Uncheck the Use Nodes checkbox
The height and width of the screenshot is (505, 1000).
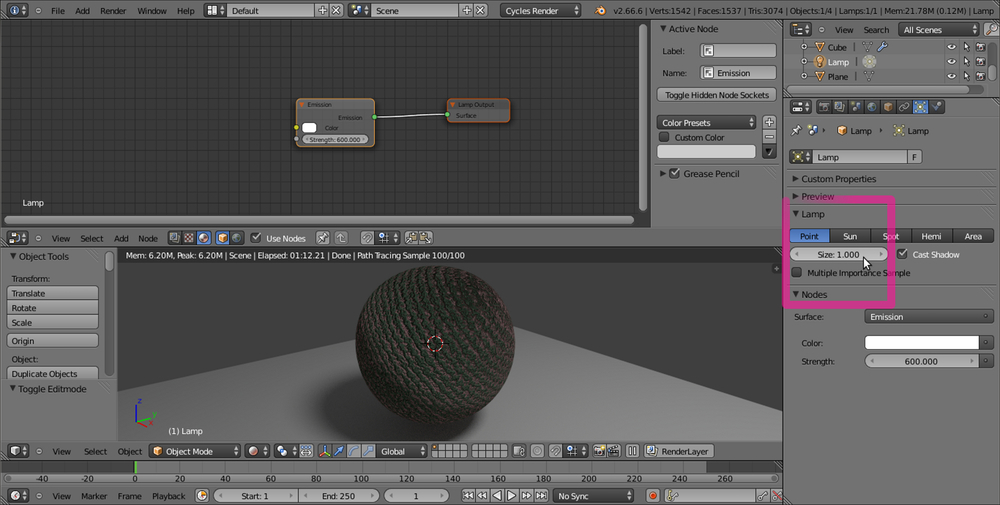click(256, 238)
